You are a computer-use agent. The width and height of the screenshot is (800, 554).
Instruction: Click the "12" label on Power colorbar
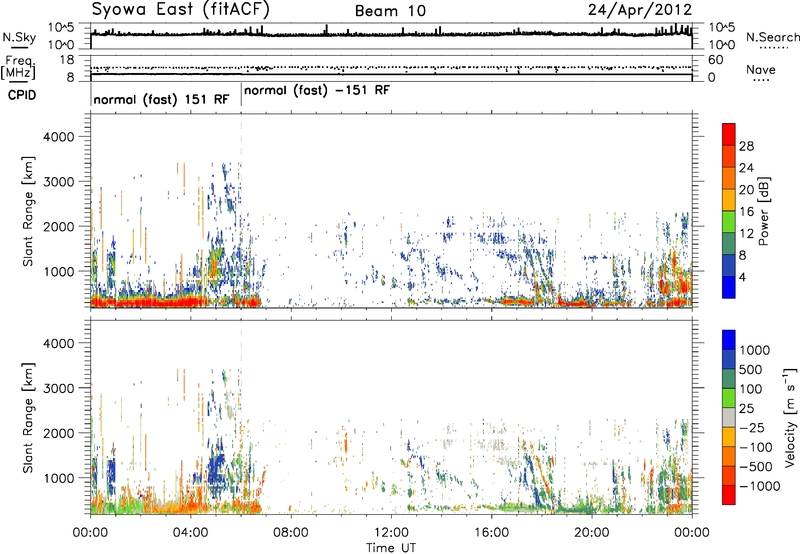point(746,233)
